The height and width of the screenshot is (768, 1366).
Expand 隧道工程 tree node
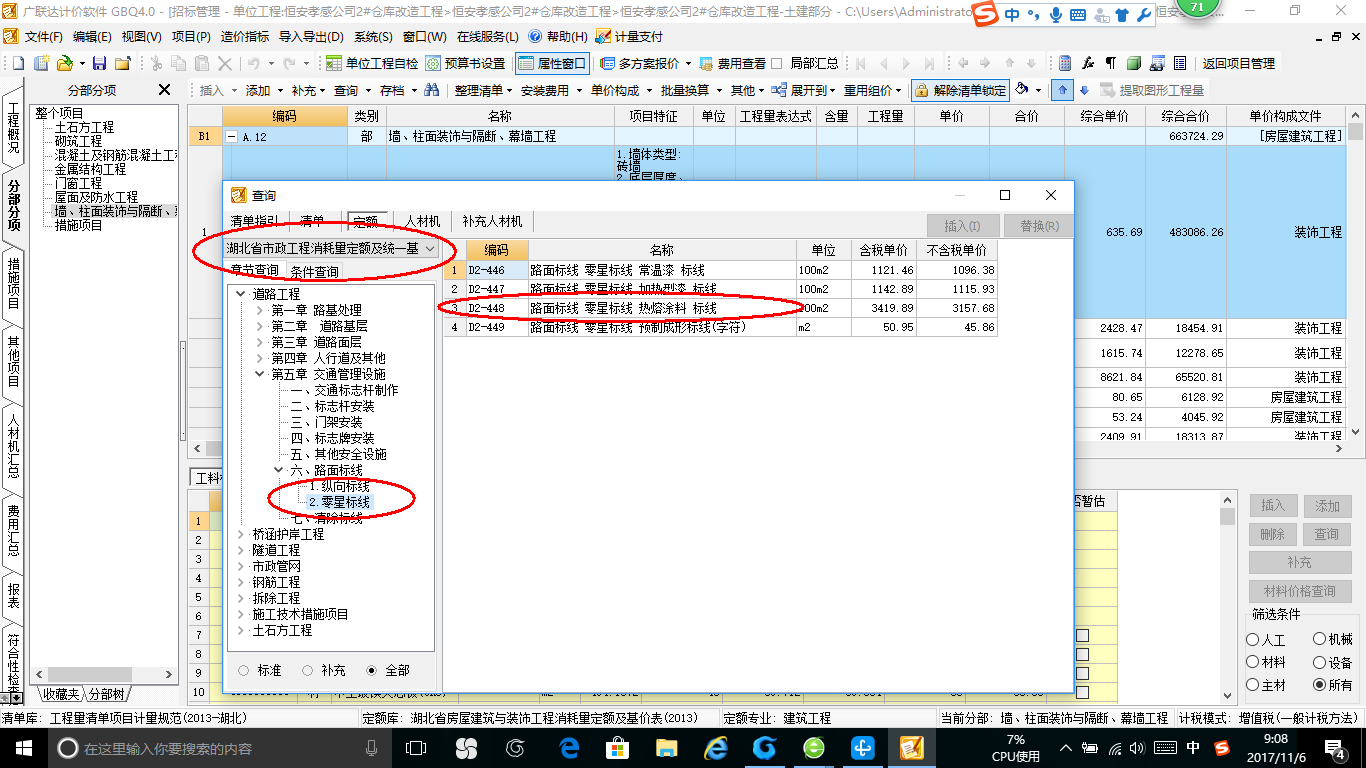[x=240, y=551]
